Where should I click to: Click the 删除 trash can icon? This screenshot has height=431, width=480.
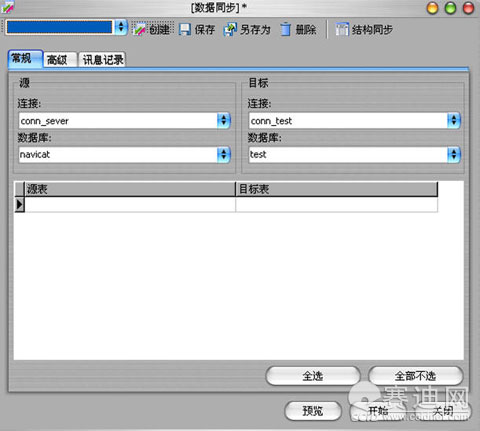(x=285, y=29)
